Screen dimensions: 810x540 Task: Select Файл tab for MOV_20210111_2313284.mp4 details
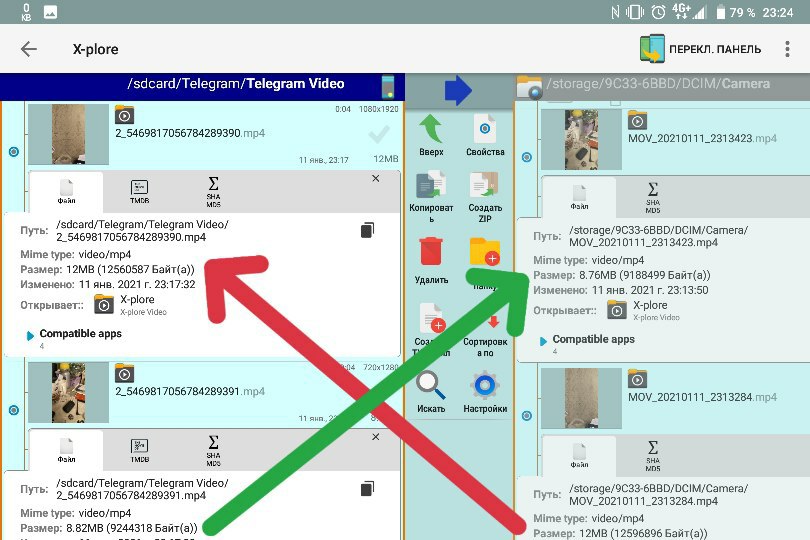coord(579,456)
